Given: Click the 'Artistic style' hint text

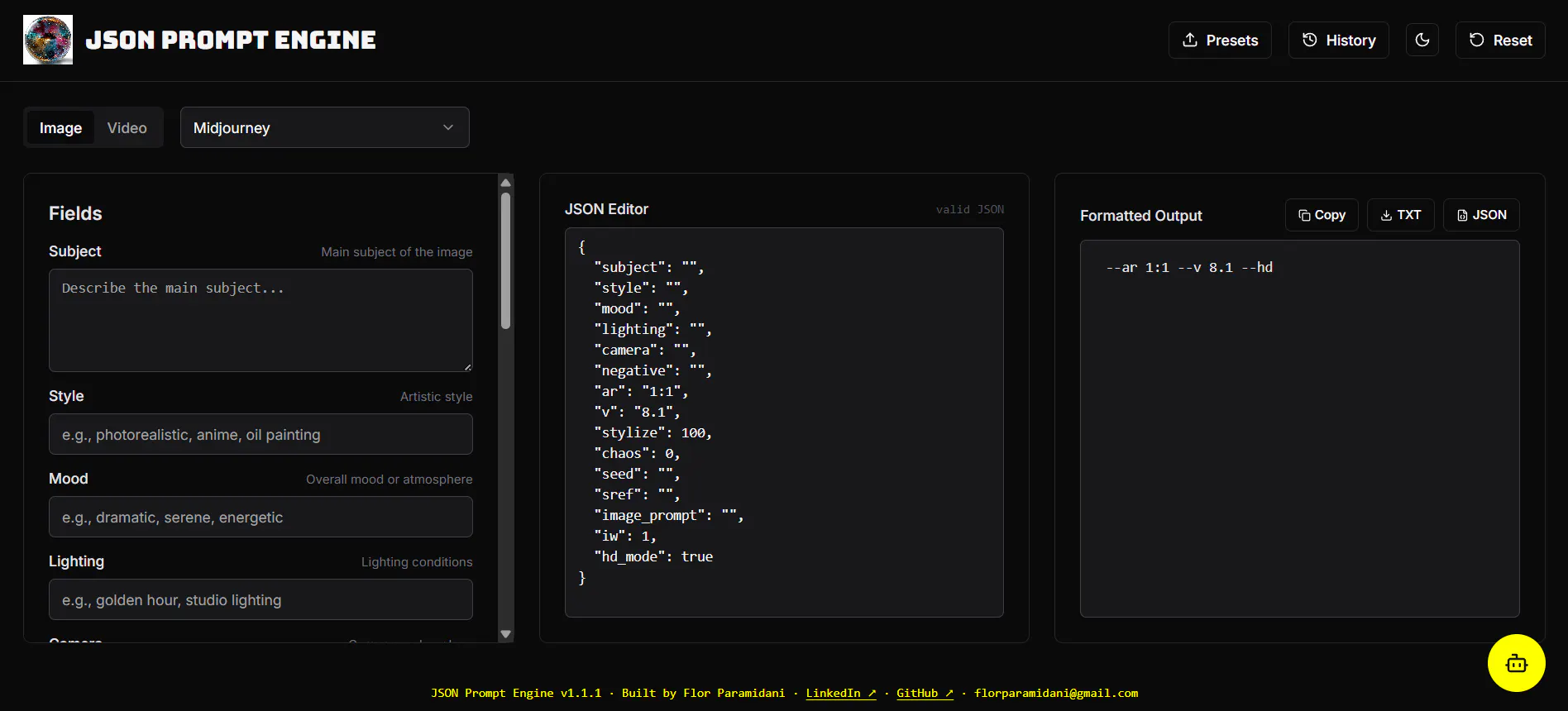Looking at the screenshot, I should tap(437, 396).
